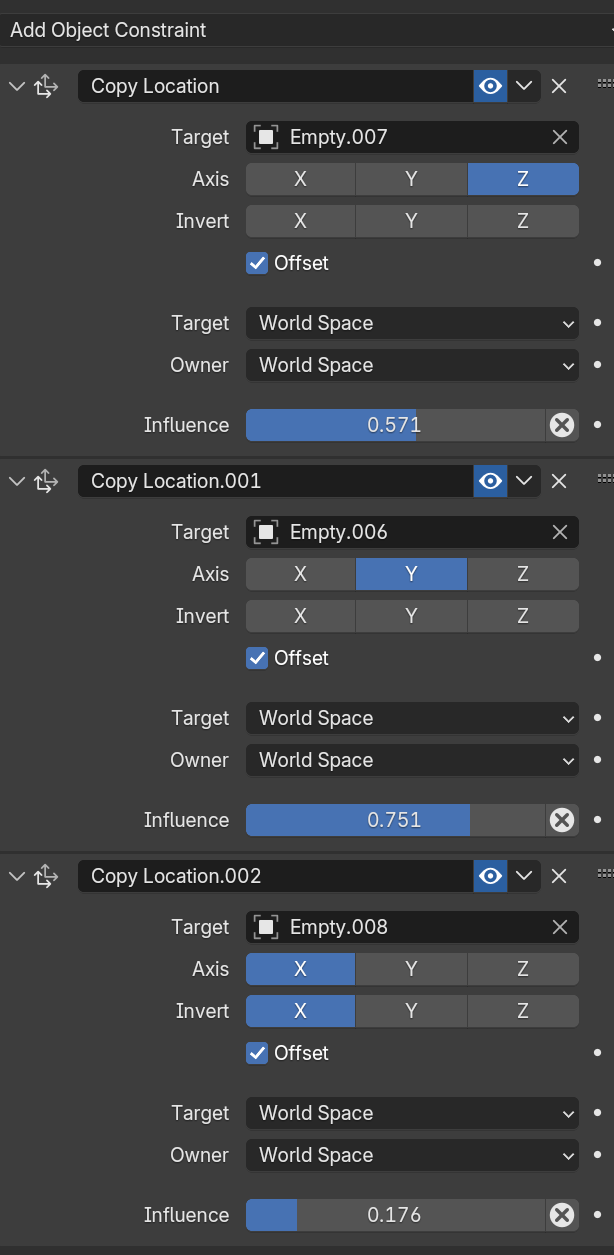The width and height of the screenshot is (614, 1255).
Task: Open Owner space dropdown in Copy Location.001
Action: click(x=412, y=760)
